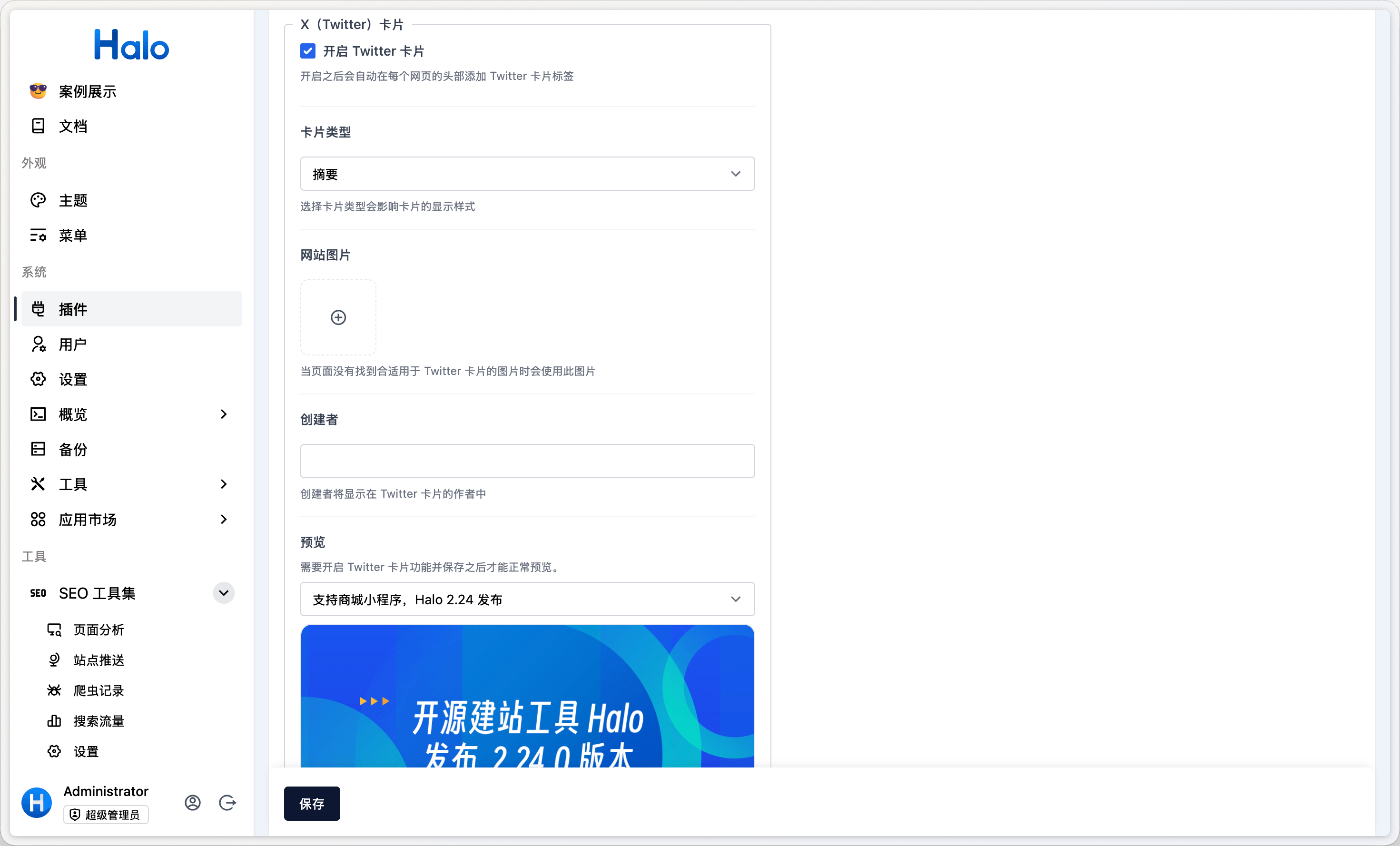Viewport: 1400px width, 846px height.
Task: Select the 菜单 menu item
Action: (x=132, y=235)
